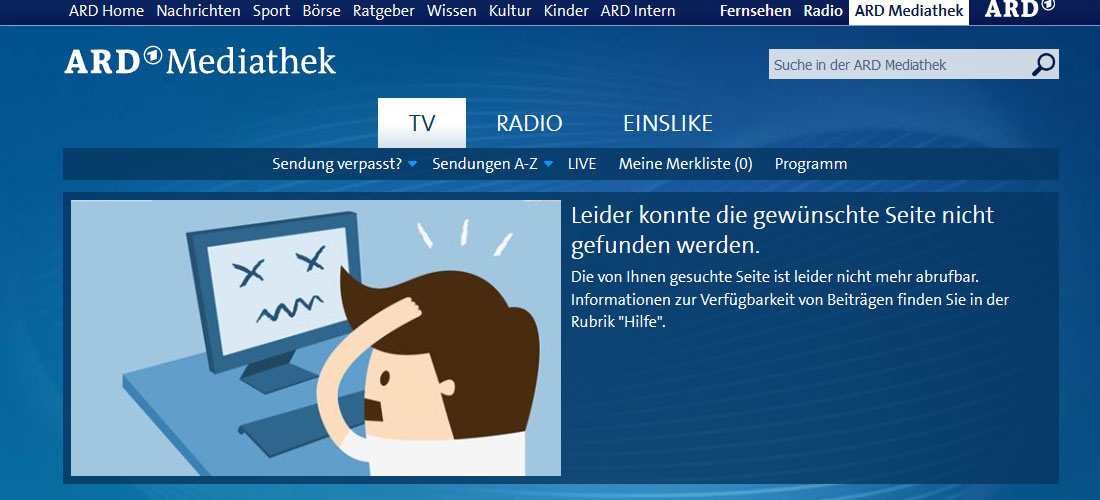Open the 'Sendungen A-Z' dropdown
Image resolution: width=1100 pixels, height=500 pixels.
pos(492,164)
